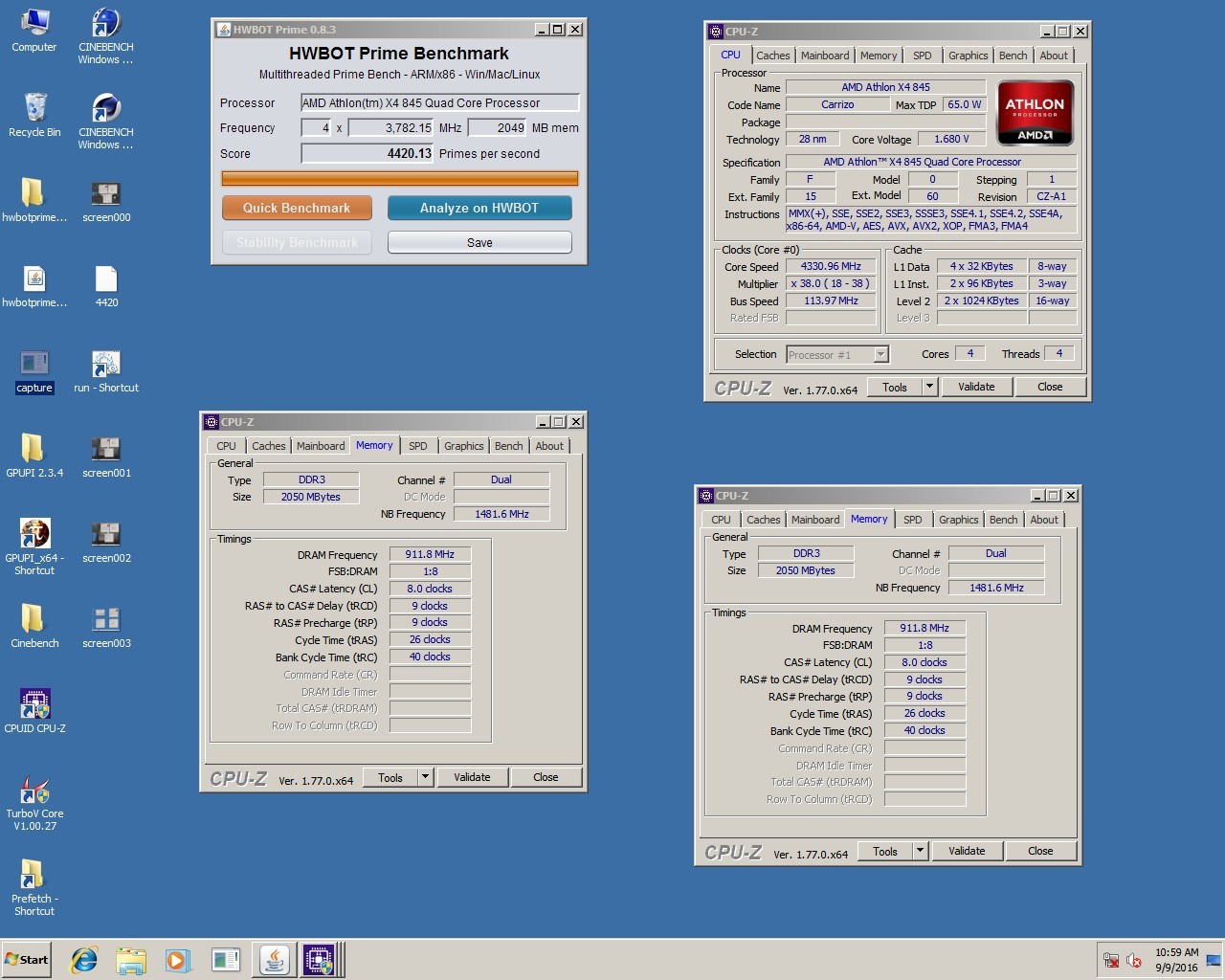Click the Analyze on HWBOT button
1225x980 pixels.
(479, 208)
